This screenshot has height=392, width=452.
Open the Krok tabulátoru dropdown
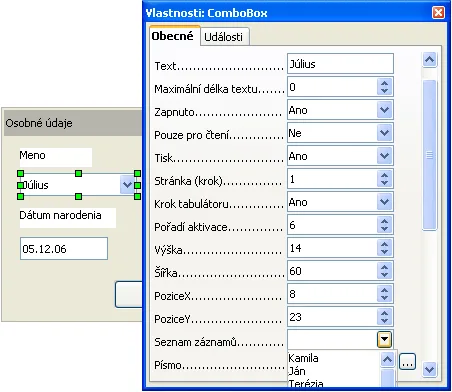(x=385, y=202)
